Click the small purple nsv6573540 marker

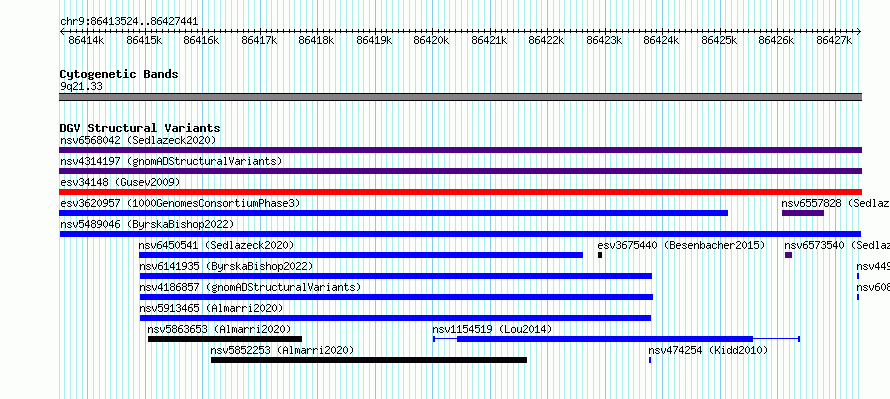pyautogui.click(x=788, y=255)
